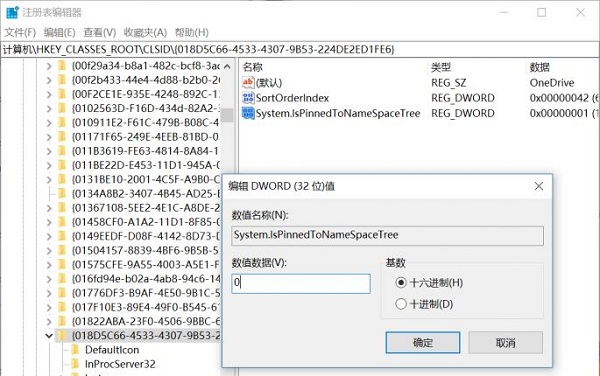Click the tree pane scrollbar thumb
Image resolution: width=600 pixels, height=376 pixels.
click(x=227, y=115)
